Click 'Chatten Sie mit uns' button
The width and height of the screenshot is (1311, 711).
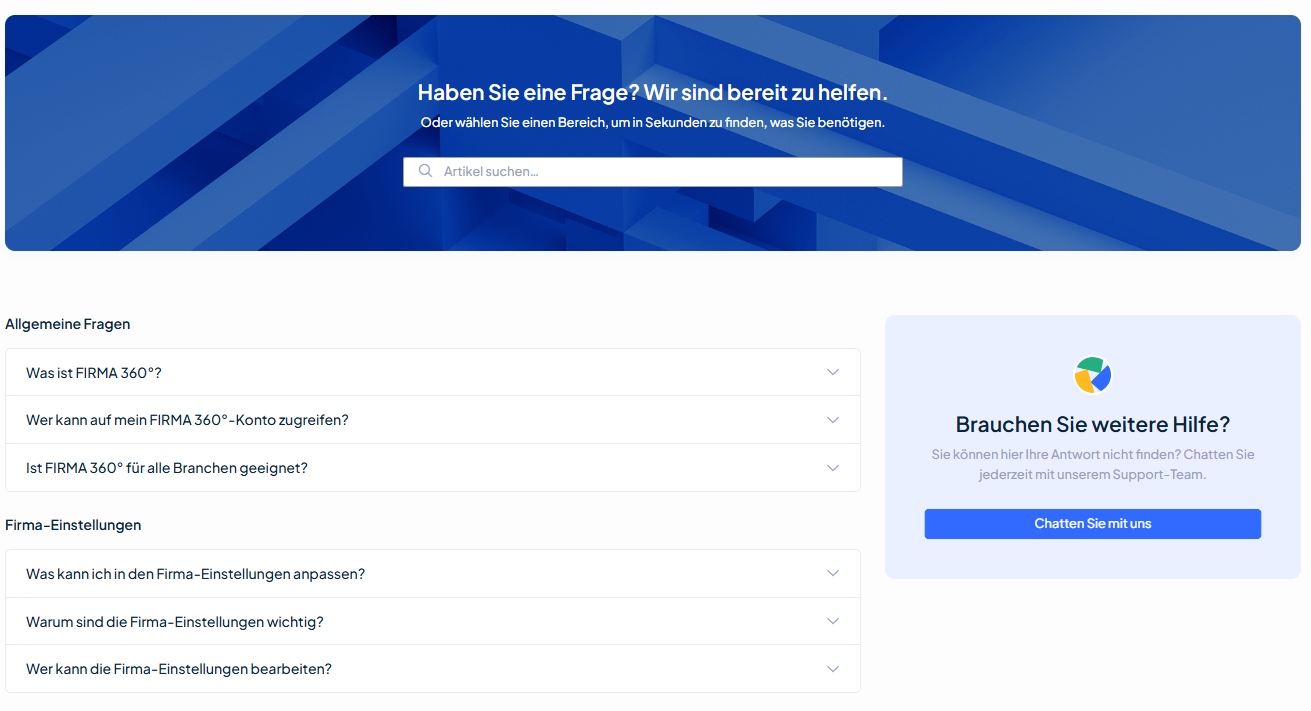[1092, 523]
